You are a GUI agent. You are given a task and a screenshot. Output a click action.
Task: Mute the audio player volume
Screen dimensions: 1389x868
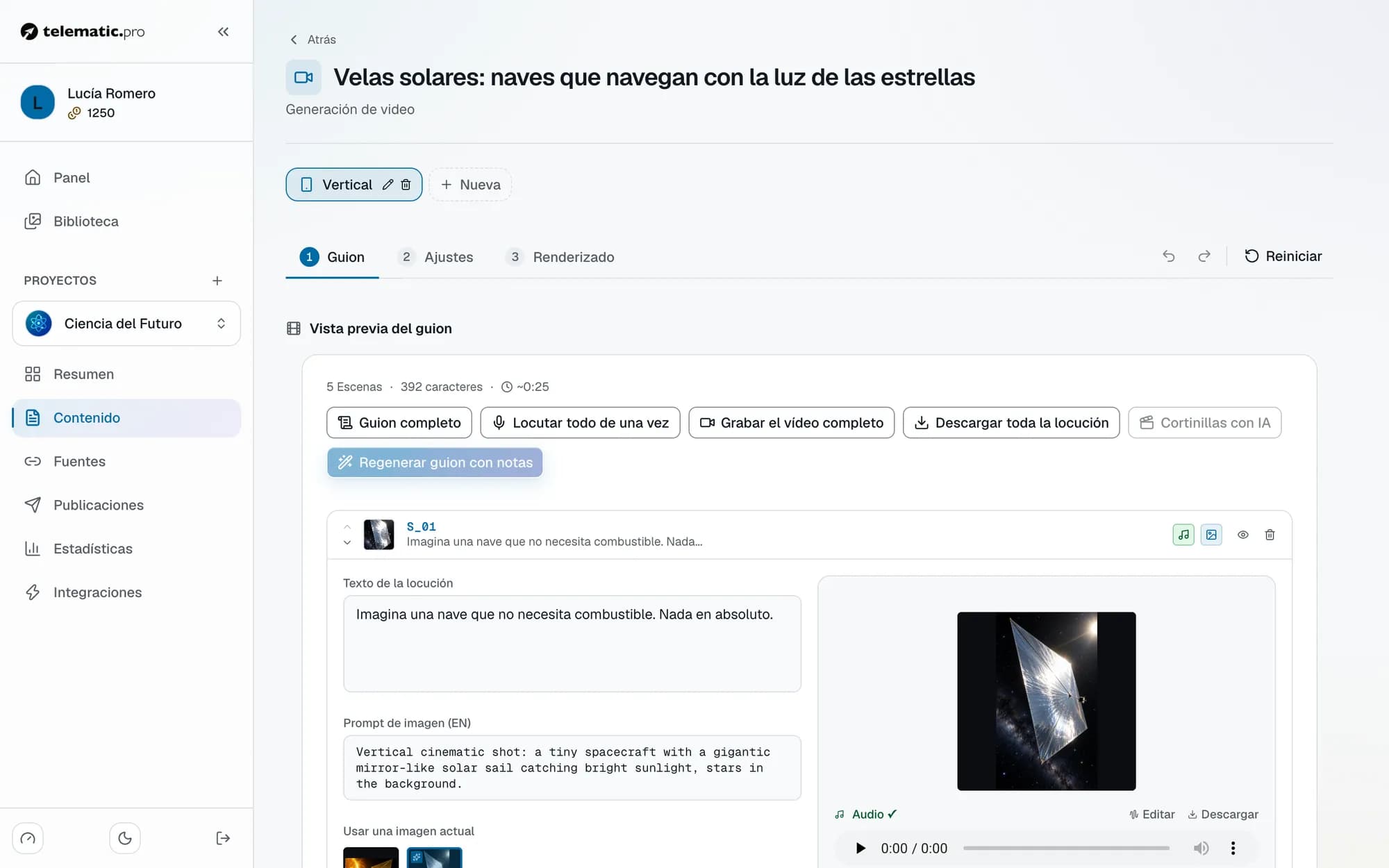(x=1201, y=848)
